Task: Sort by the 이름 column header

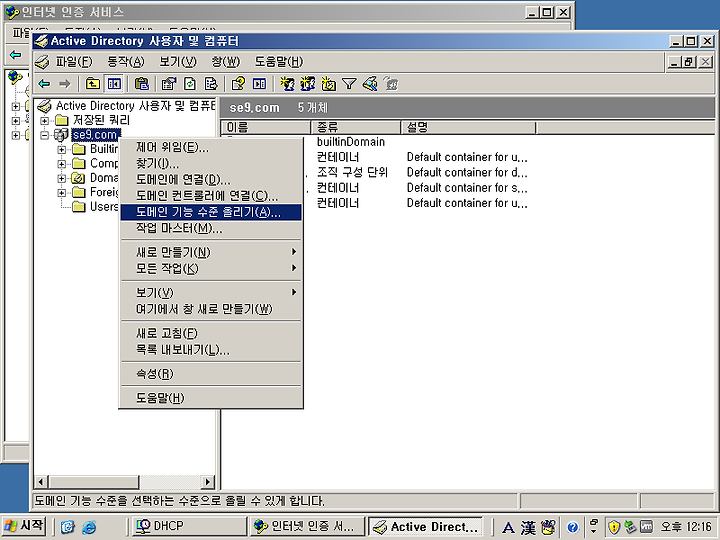Action: click(266, 127)
